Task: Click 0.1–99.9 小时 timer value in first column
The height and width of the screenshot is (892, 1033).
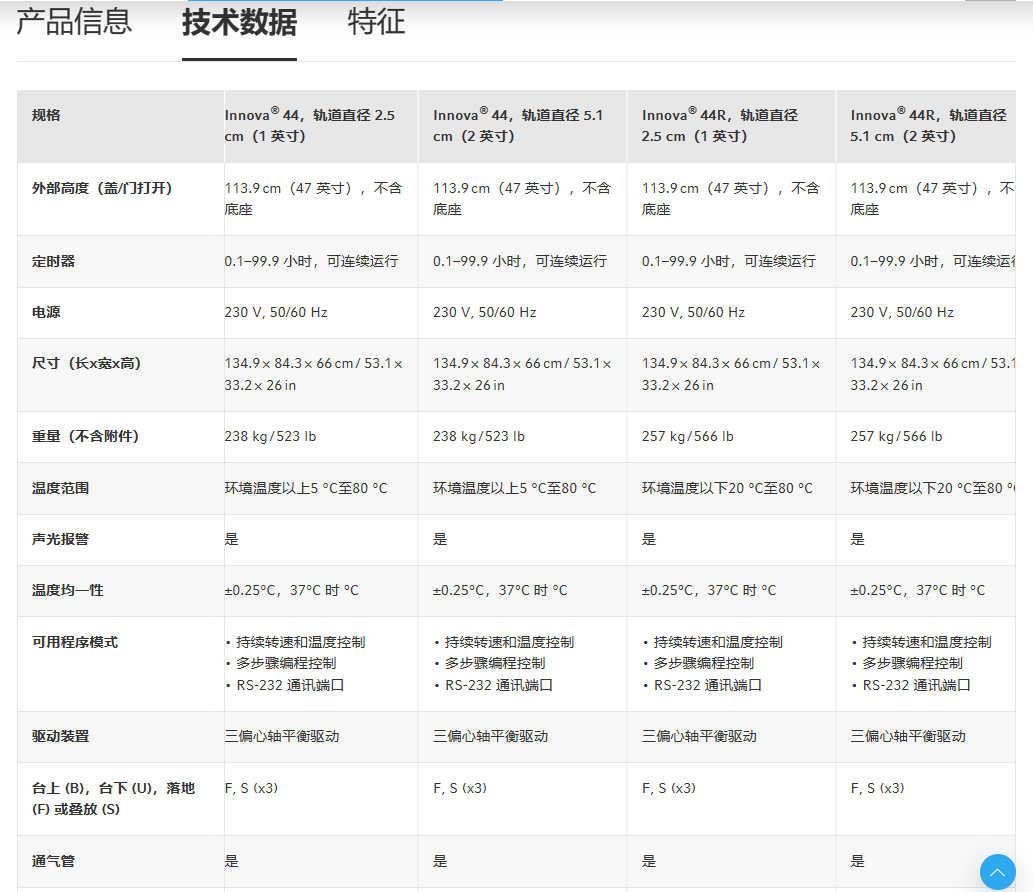Action: click(x=312, y=262)
